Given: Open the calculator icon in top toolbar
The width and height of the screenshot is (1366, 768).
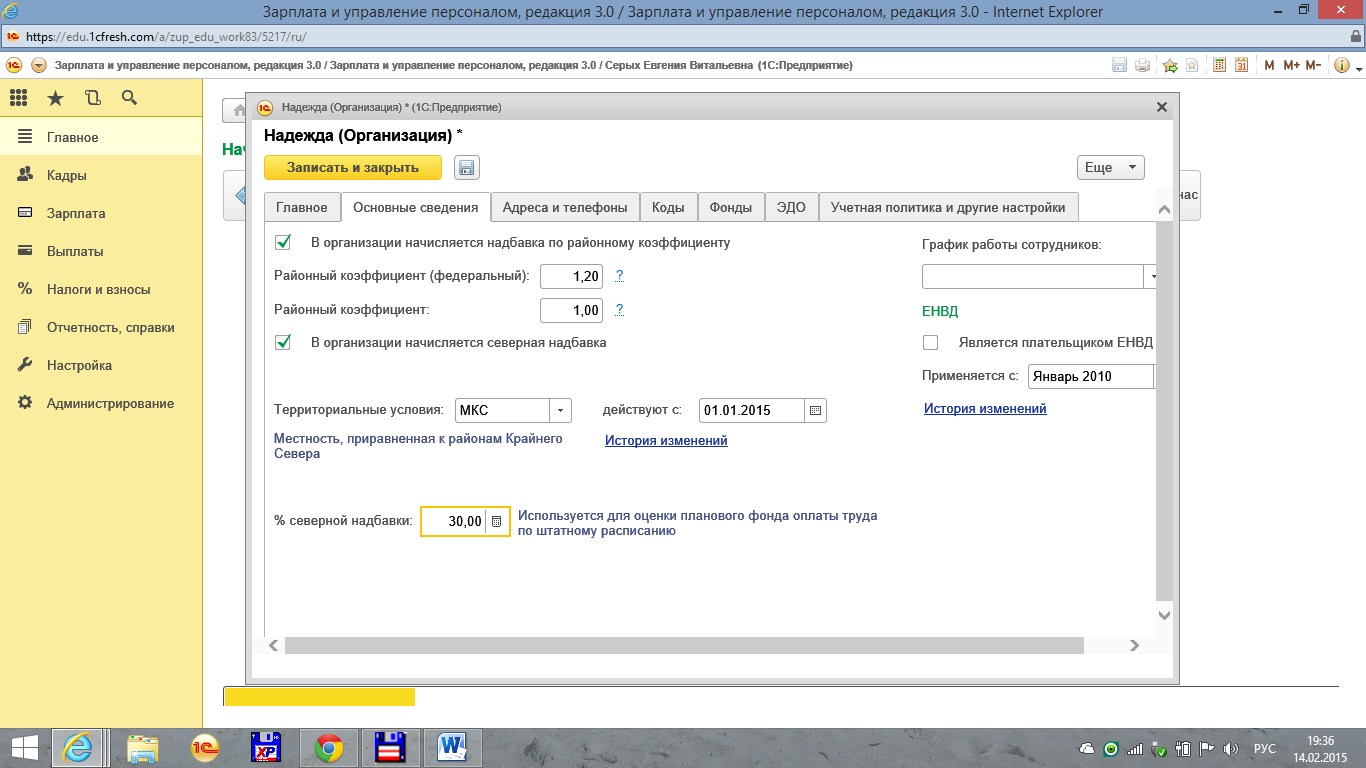Looking at the screenshot, I should 1219,65.
